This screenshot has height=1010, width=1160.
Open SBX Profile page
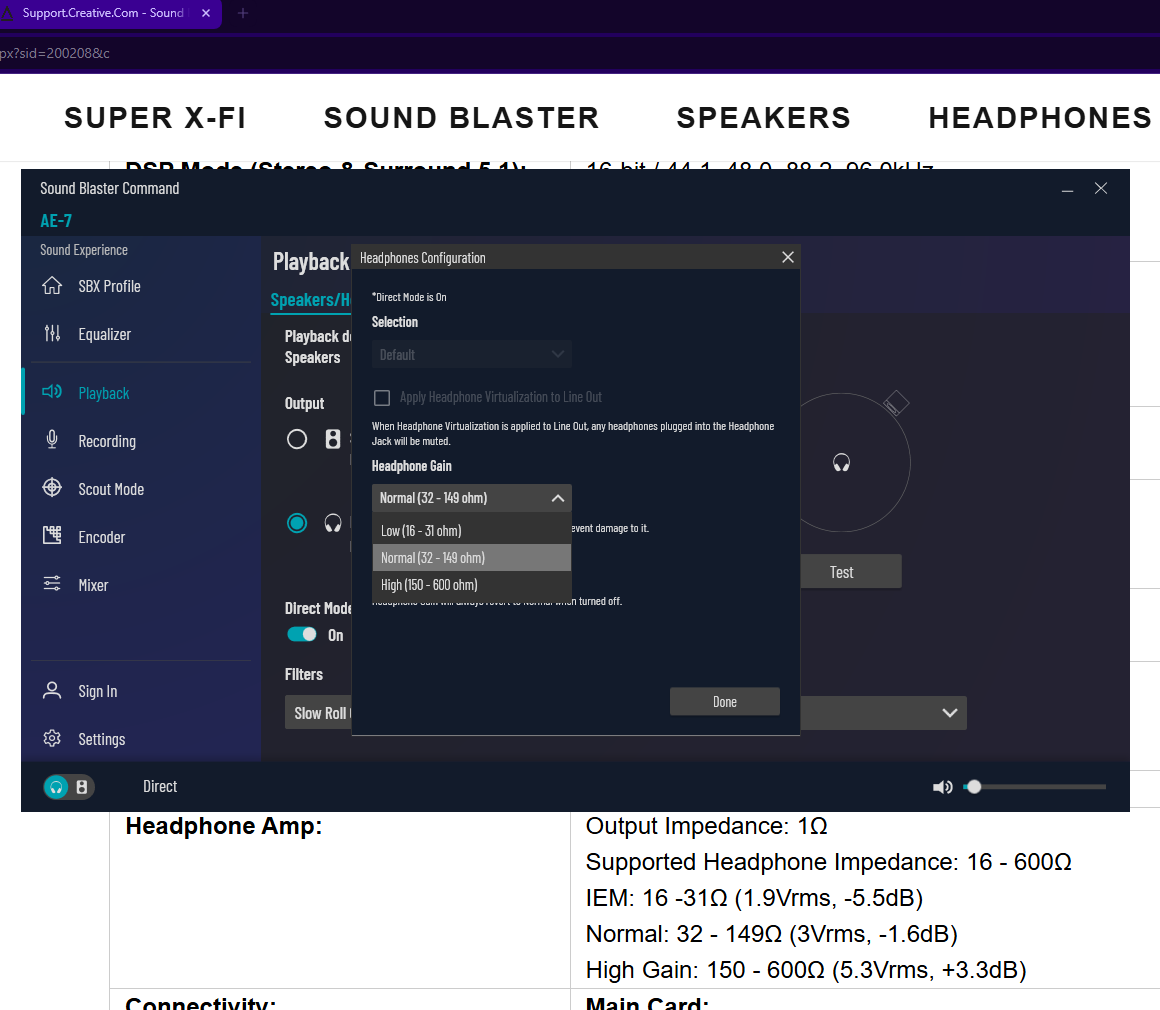pyautogui.click(x=109, y=286)
